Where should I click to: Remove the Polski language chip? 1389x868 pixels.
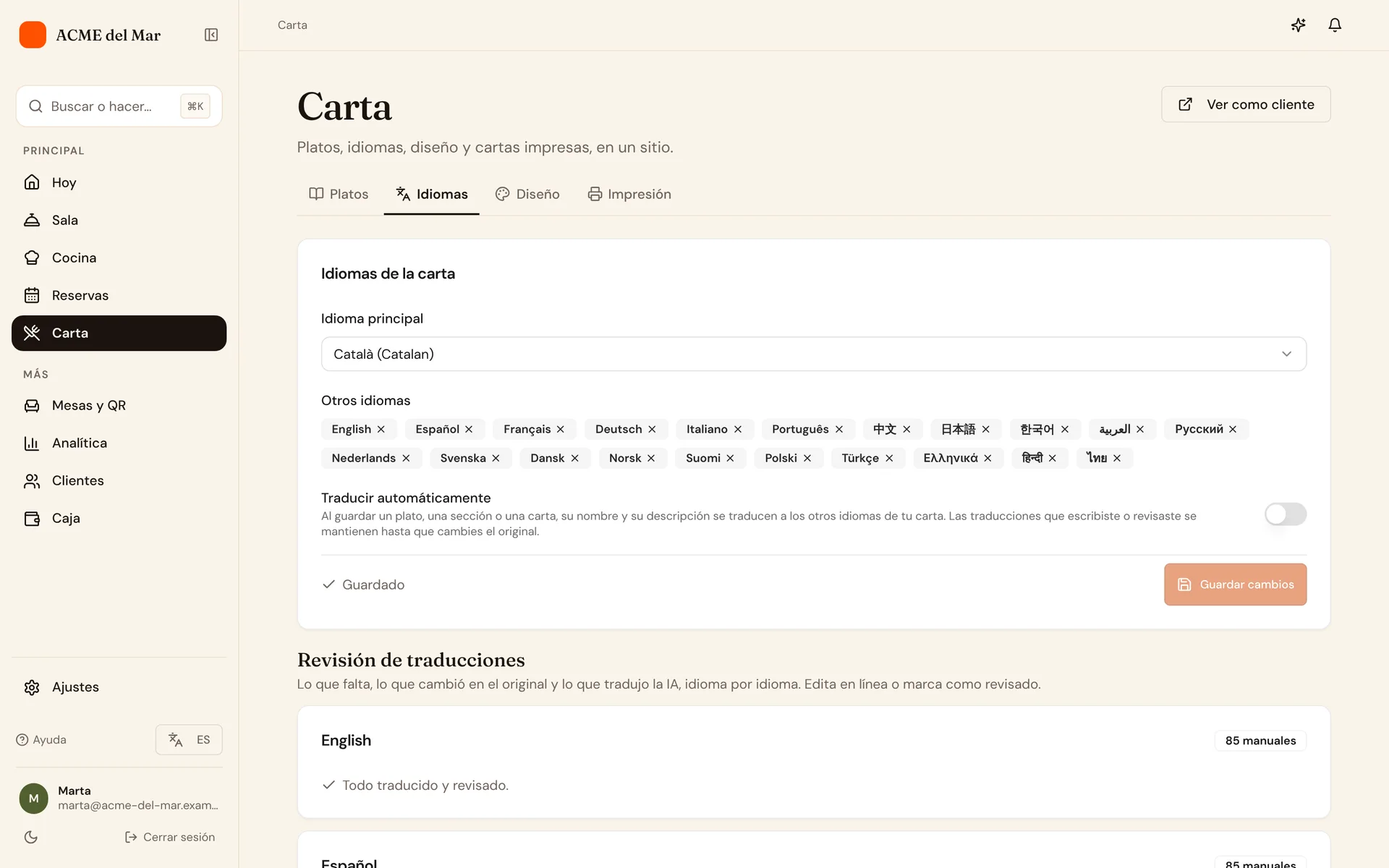click(807, 458)
